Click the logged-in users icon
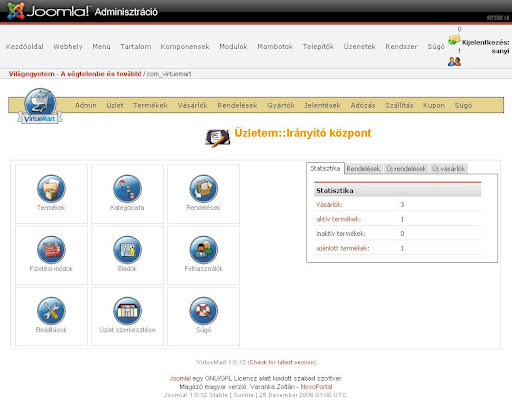This screenshot has height=400, width=512. coord(454,61)
